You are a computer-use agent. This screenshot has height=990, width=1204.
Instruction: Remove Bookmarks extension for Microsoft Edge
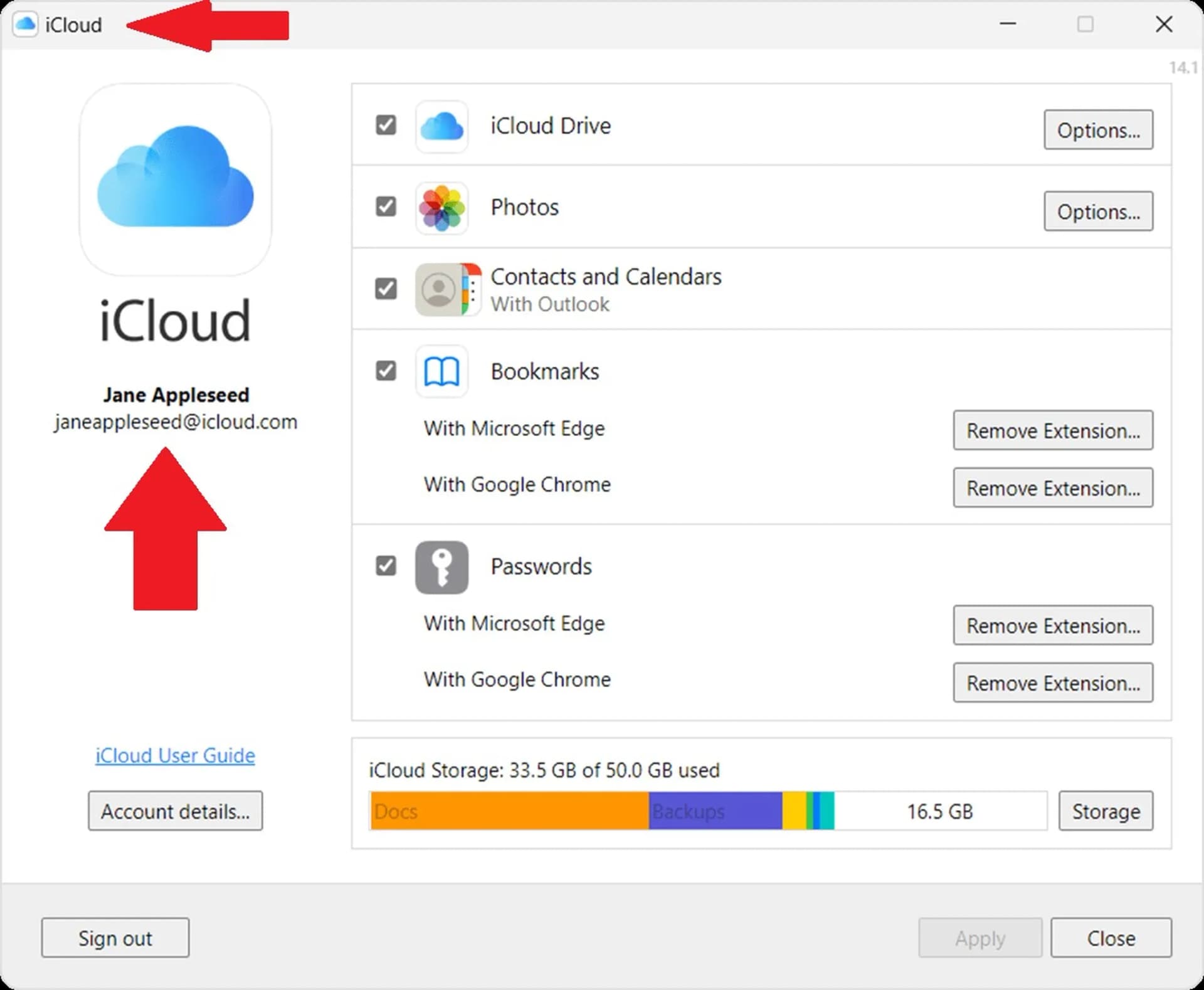tap(1052, 430)
